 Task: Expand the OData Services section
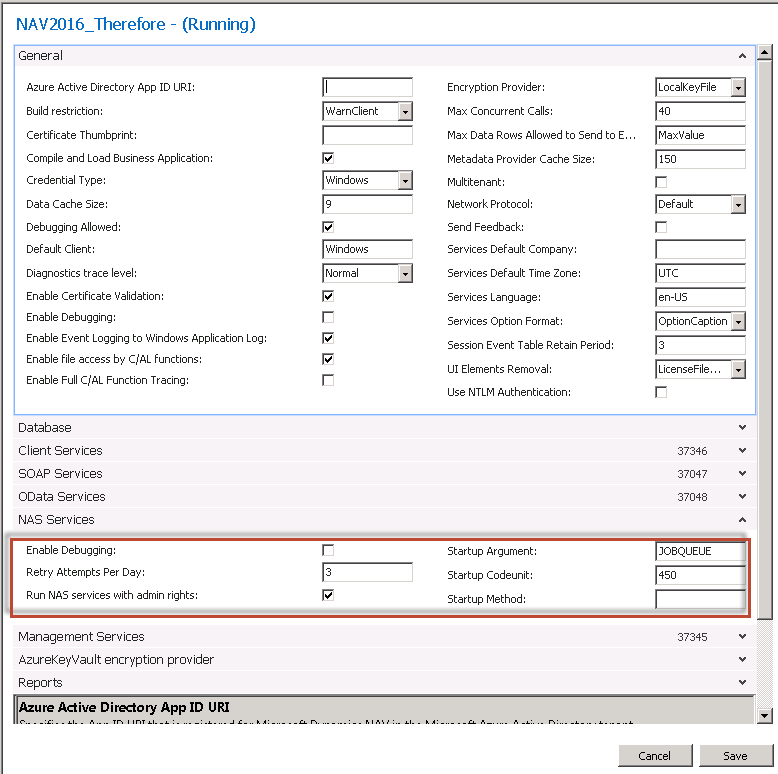click(741, 497)
